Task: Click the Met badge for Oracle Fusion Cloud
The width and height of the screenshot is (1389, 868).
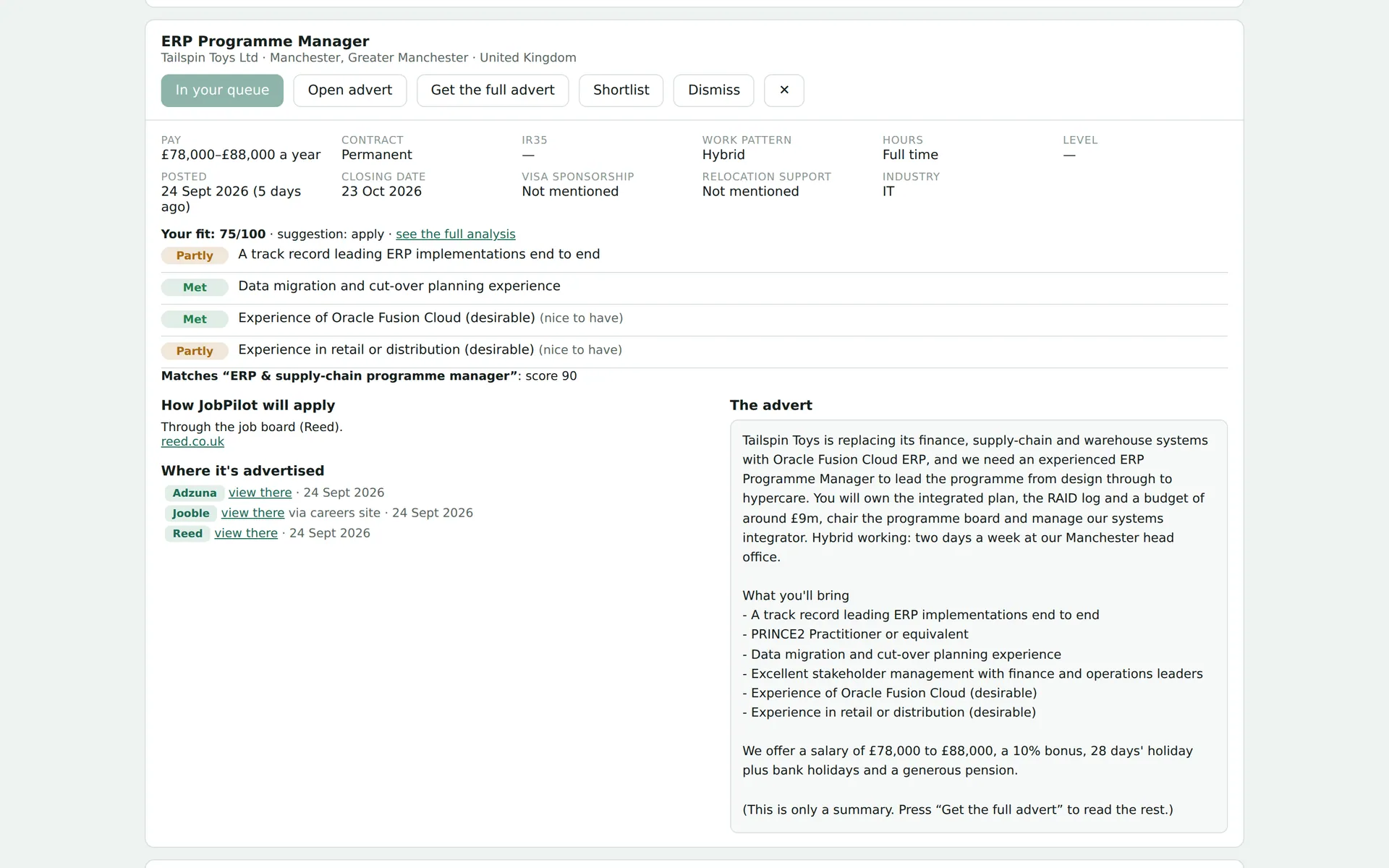Action: 195,319
